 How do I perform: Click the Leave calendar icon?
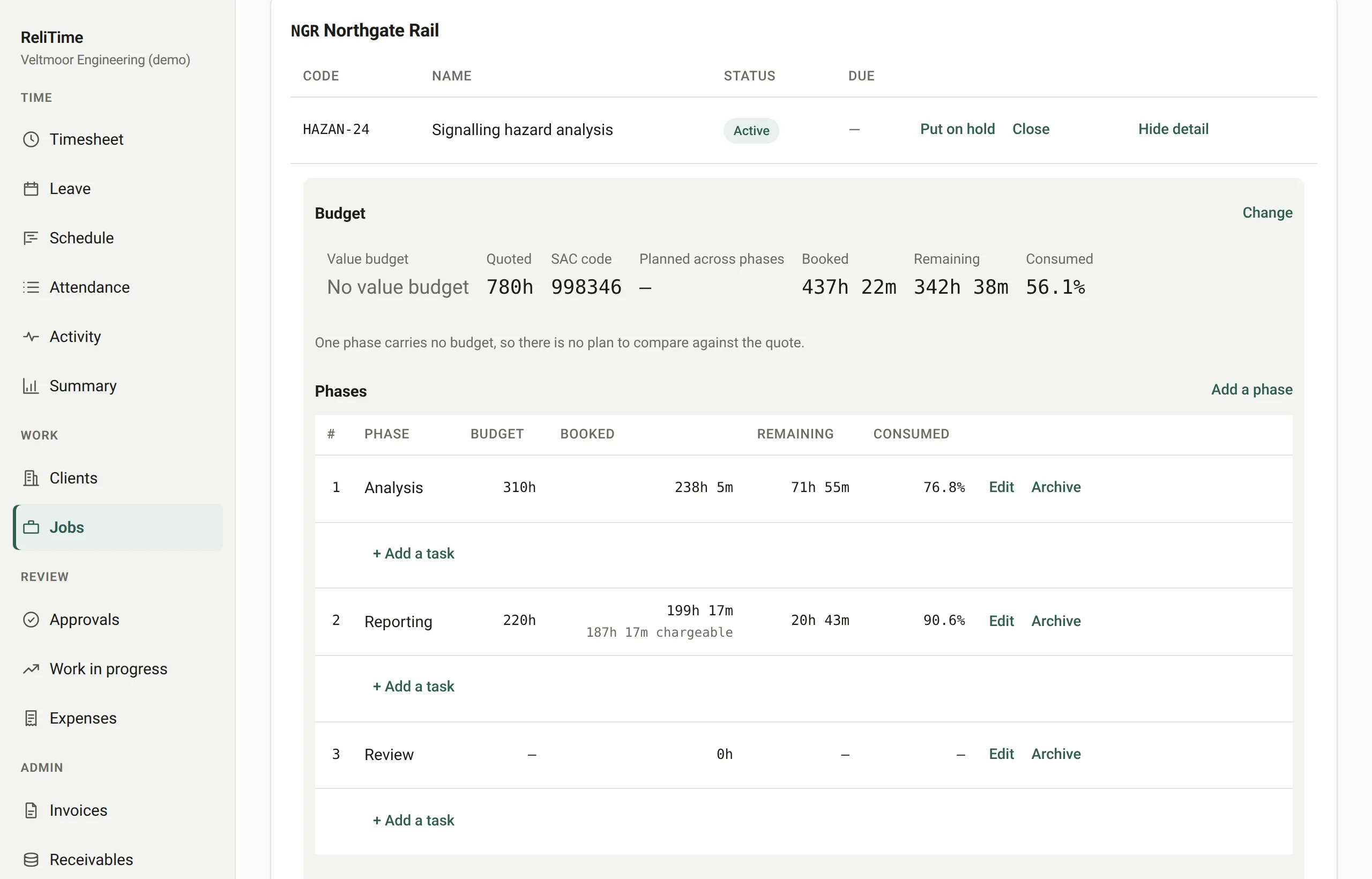pos(31,189)
